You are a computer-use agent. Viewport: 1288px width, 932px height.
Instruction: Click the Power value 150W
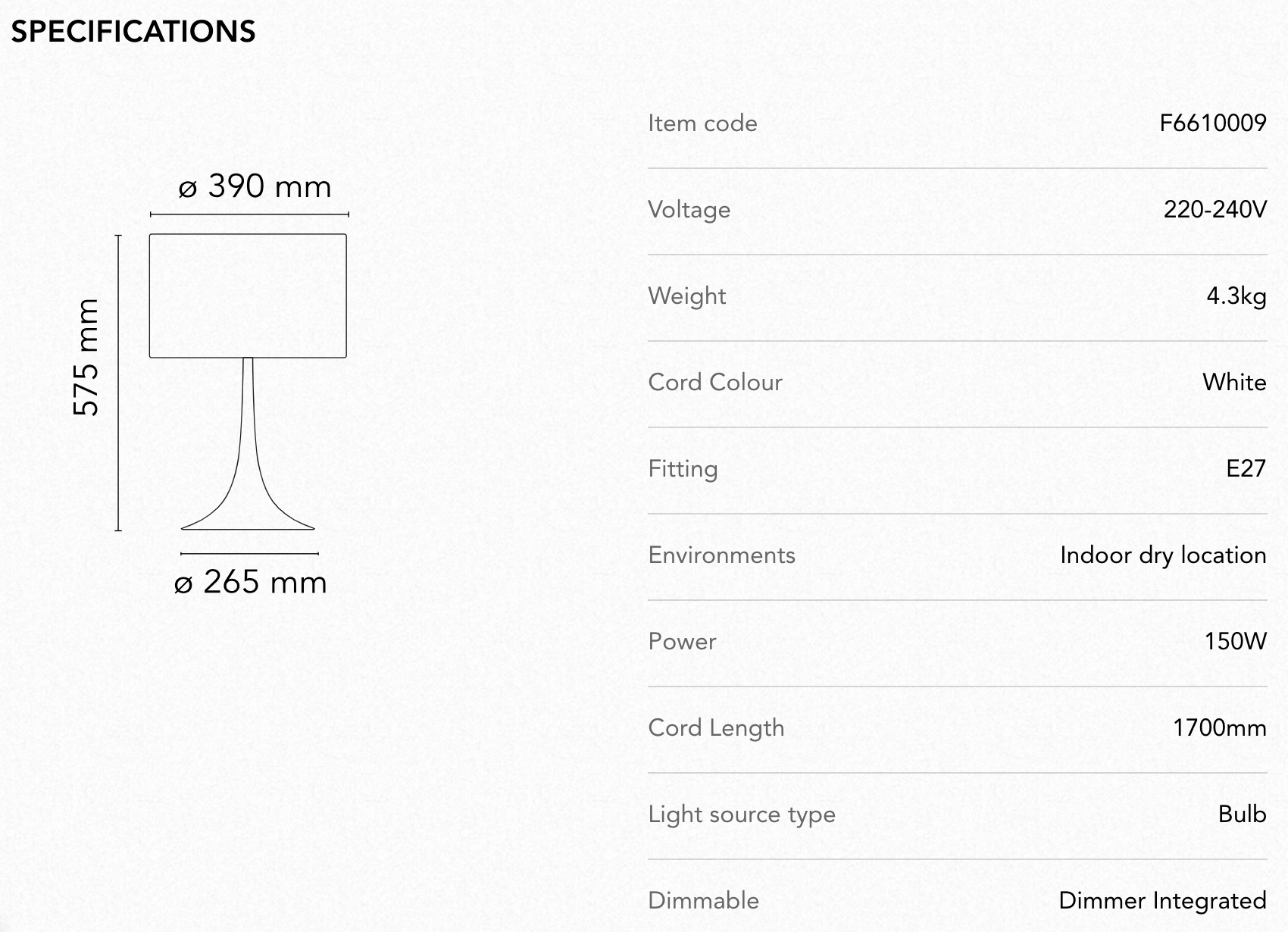1236,641
